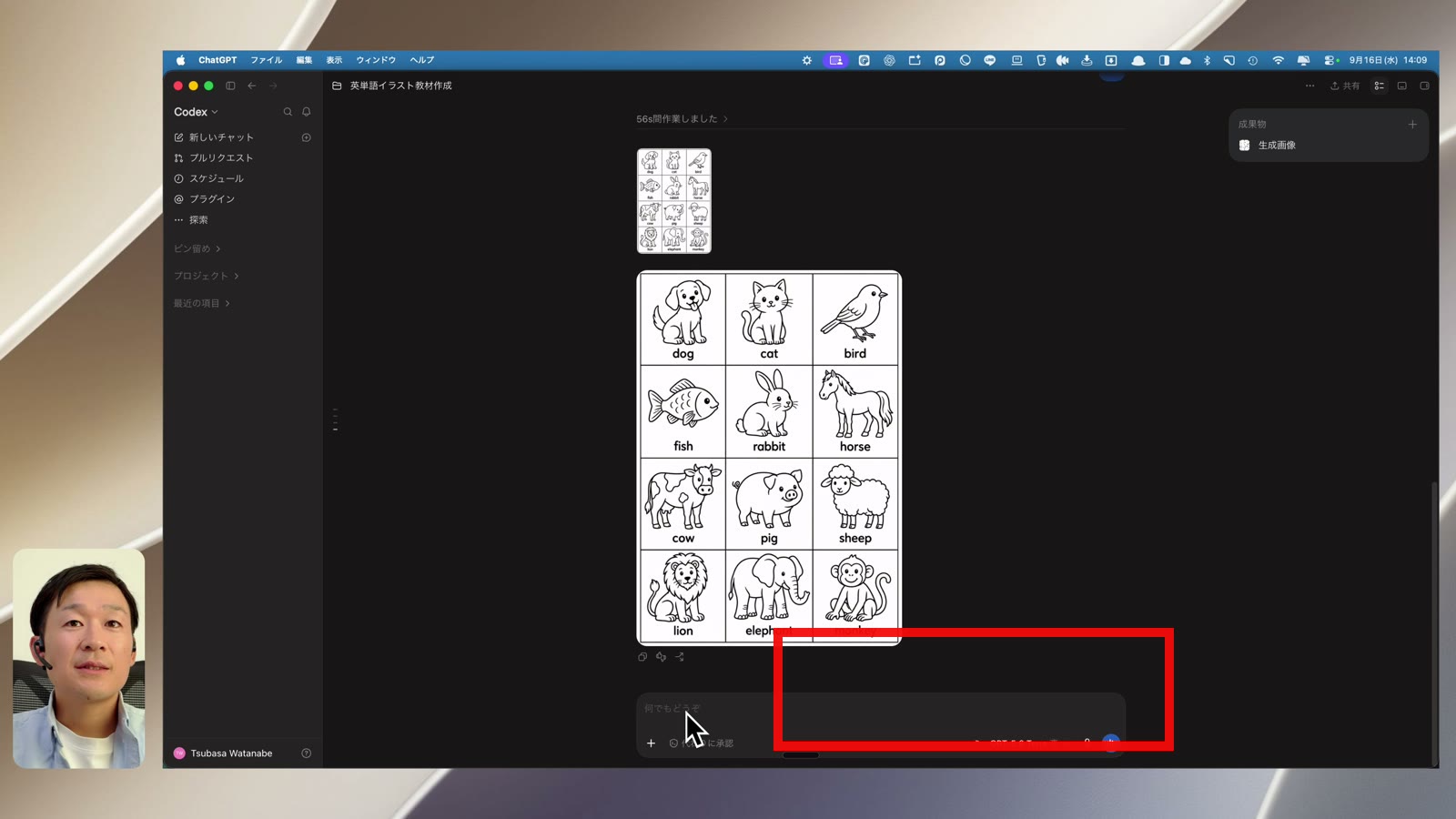Click the LINE speech bubble menu bar icon
Viewport: 1456px width, 819px height.
[990, 60]
